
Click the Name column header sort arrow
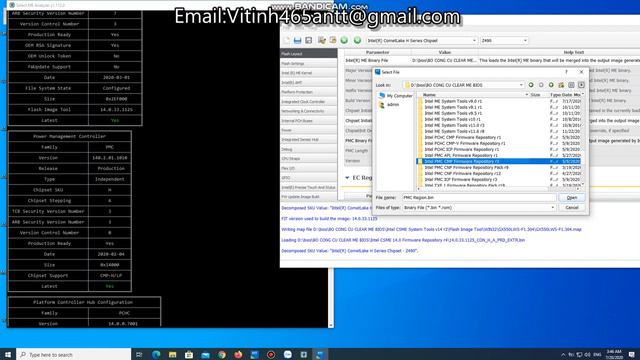[526, 95]
